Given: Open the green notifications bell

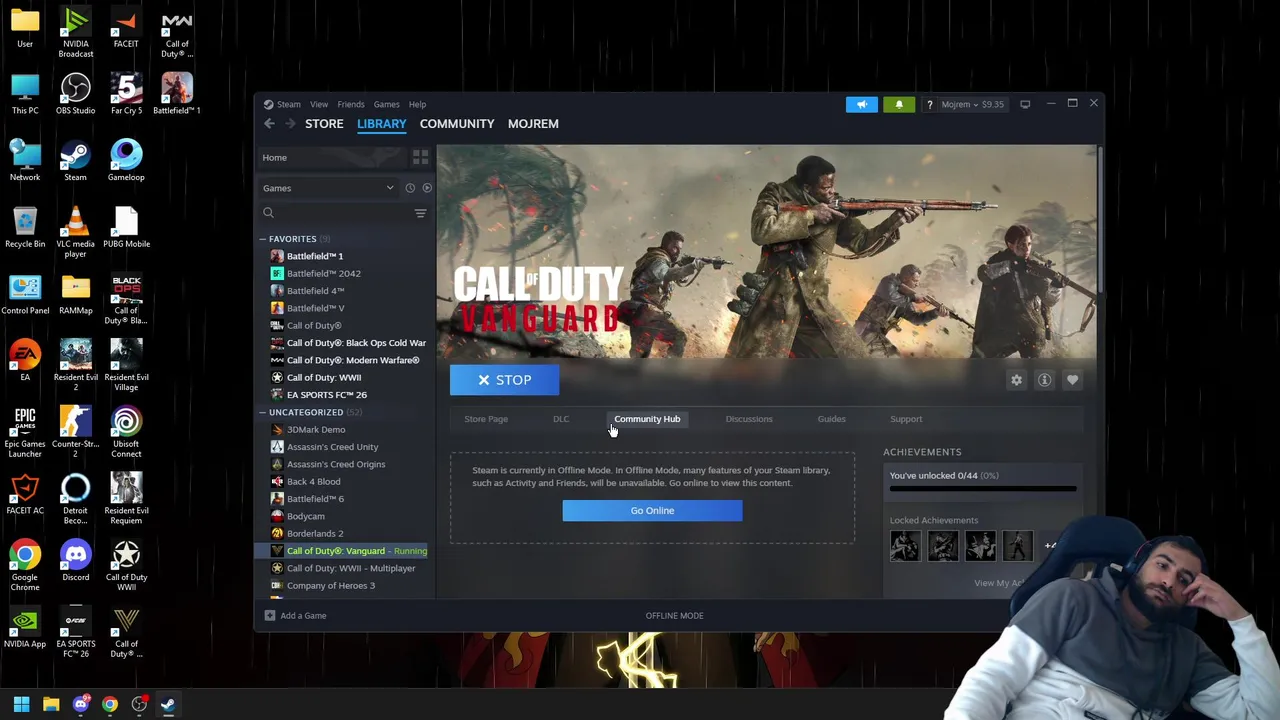Looking at the screenshot, I should point(899,104).
